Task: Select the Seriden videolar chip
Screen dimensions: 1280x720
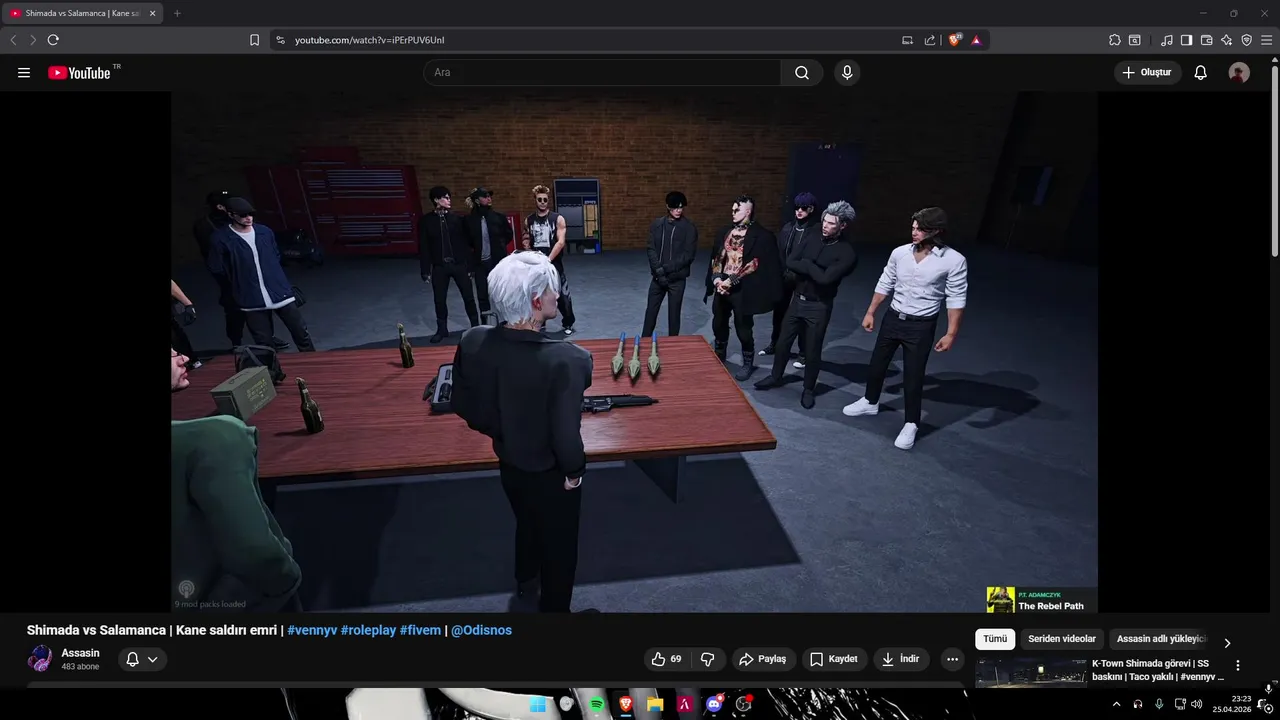Action: pyautogui.click(x=1062, y=639)
